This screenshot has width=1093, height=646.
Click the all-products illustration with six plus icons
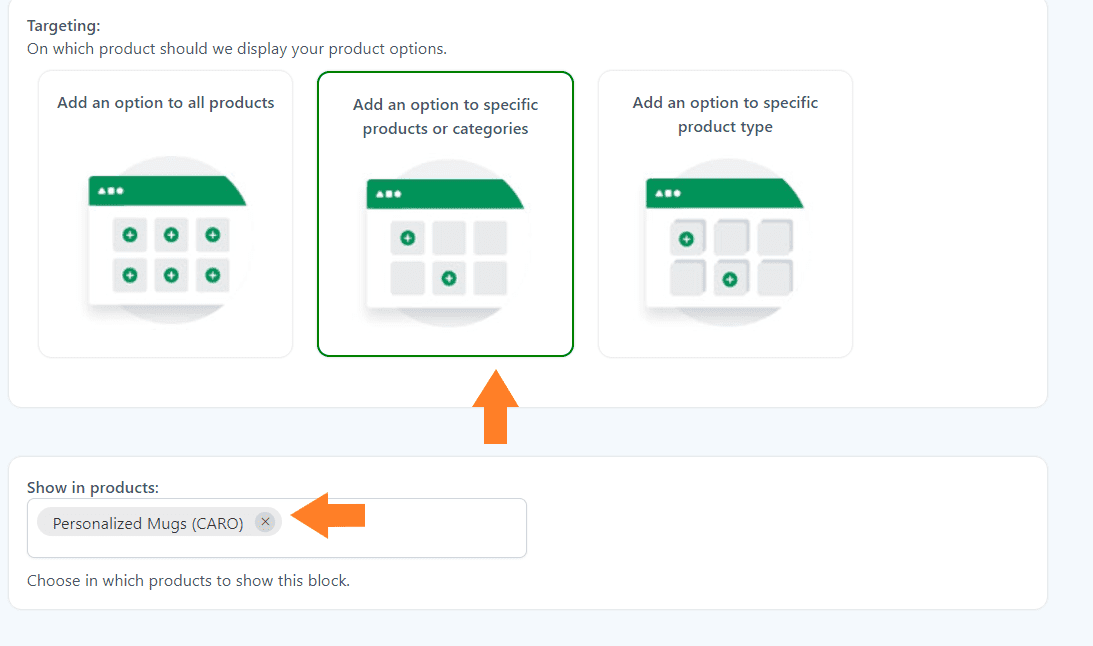point(168,240)
